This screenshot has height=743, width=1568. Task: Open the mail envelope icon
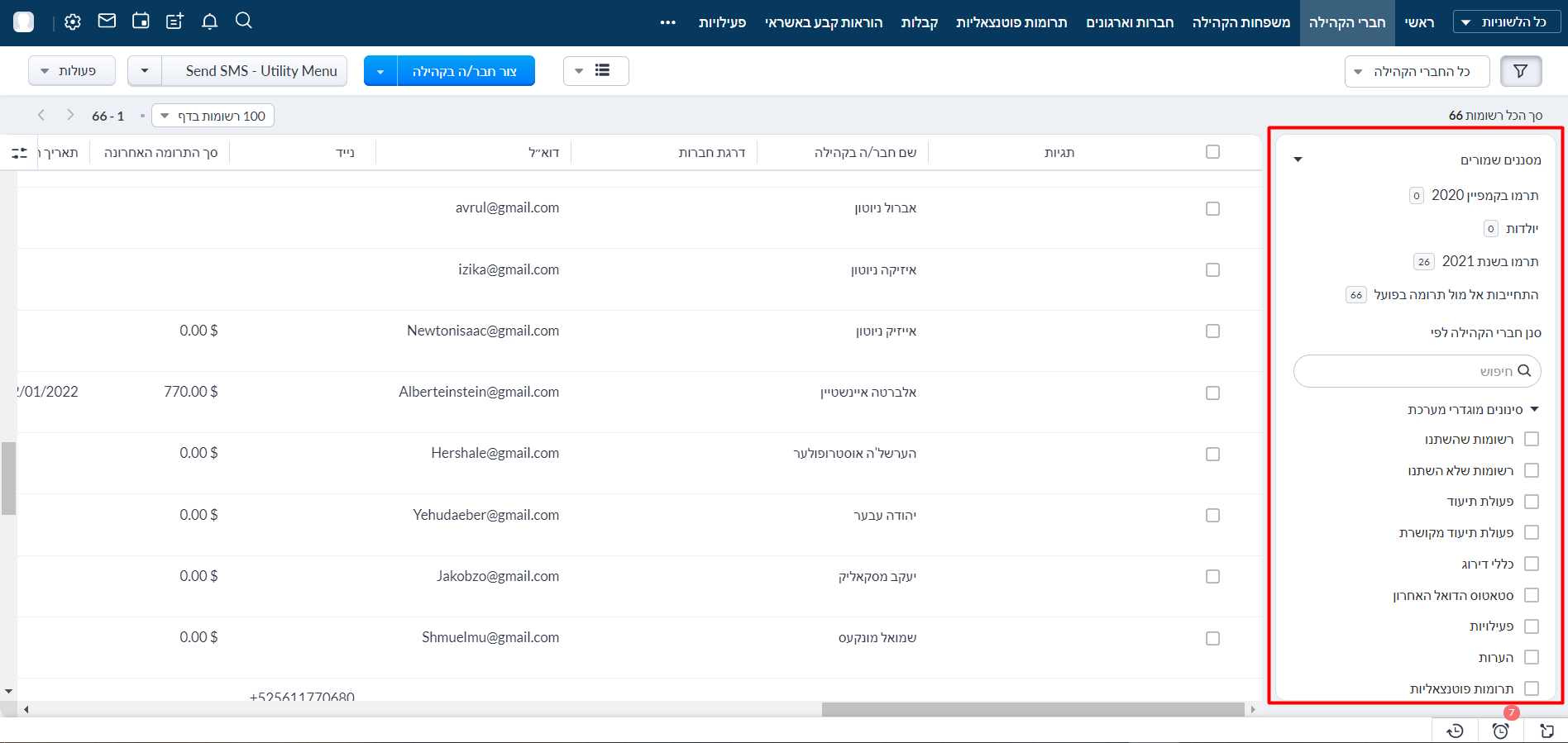click(107, 21)
